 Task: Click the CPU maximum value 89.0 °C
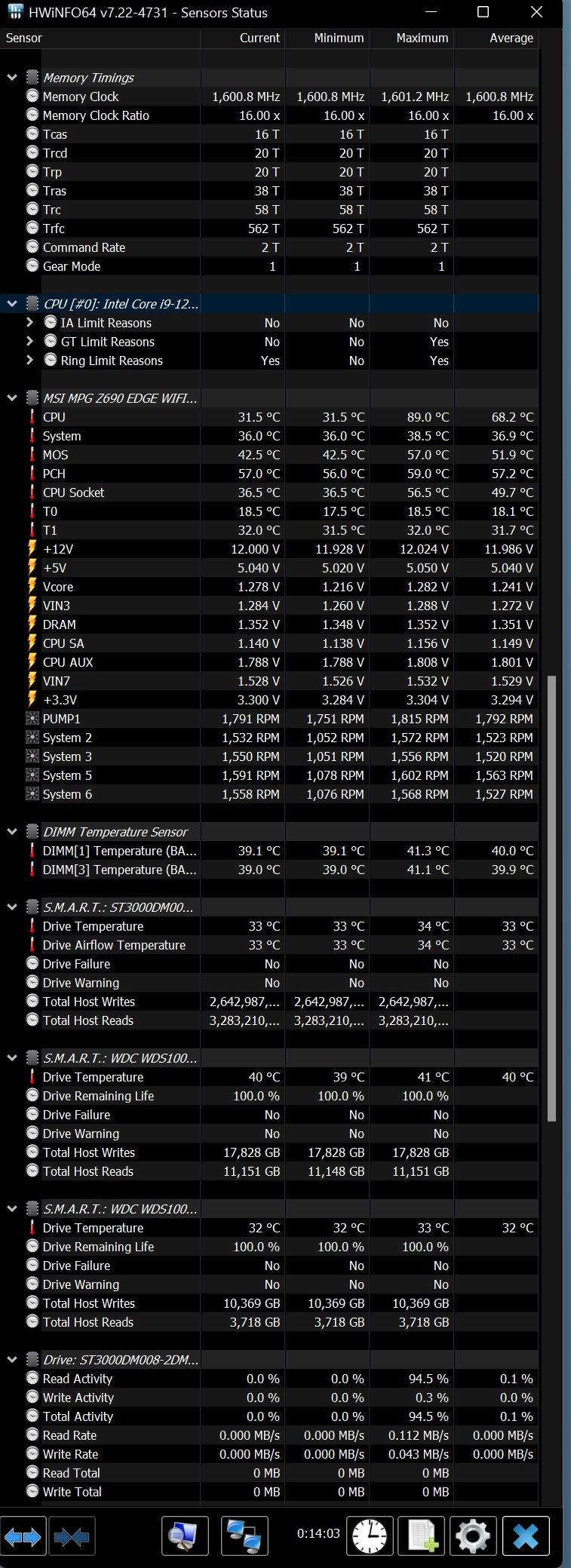click(427, 417)
